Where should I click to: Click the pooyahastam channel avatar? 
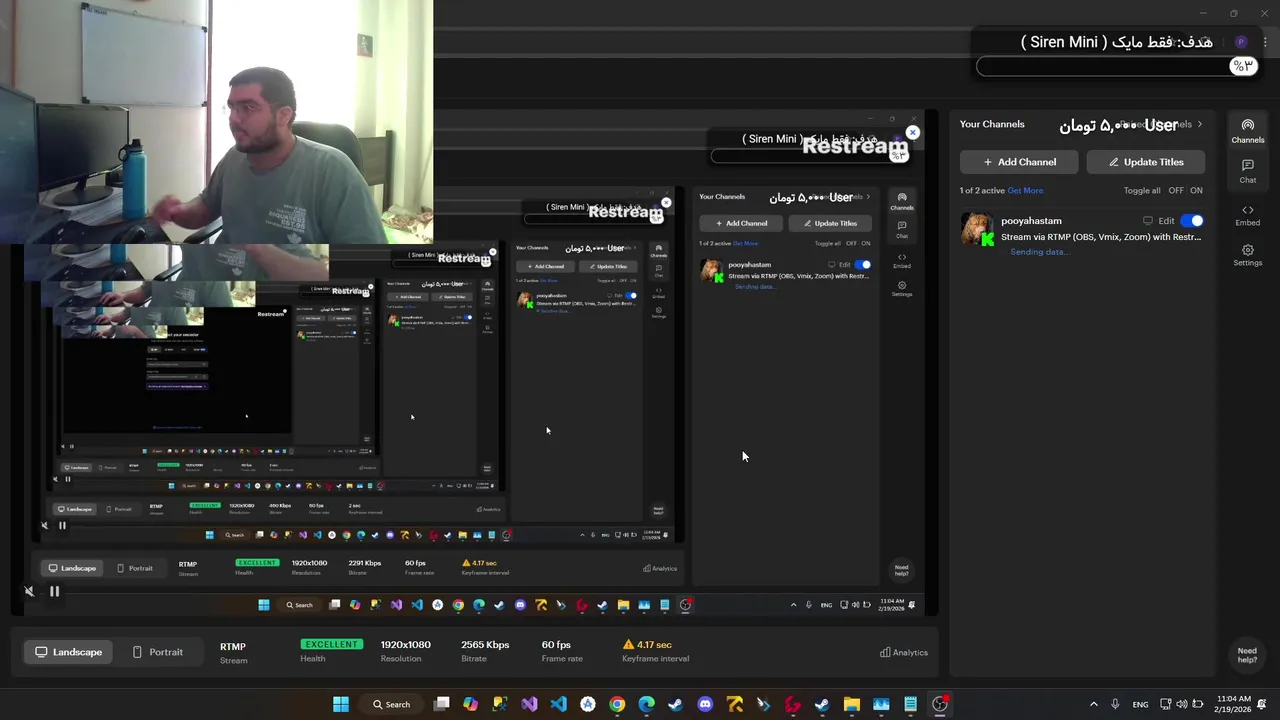(977, 229)
